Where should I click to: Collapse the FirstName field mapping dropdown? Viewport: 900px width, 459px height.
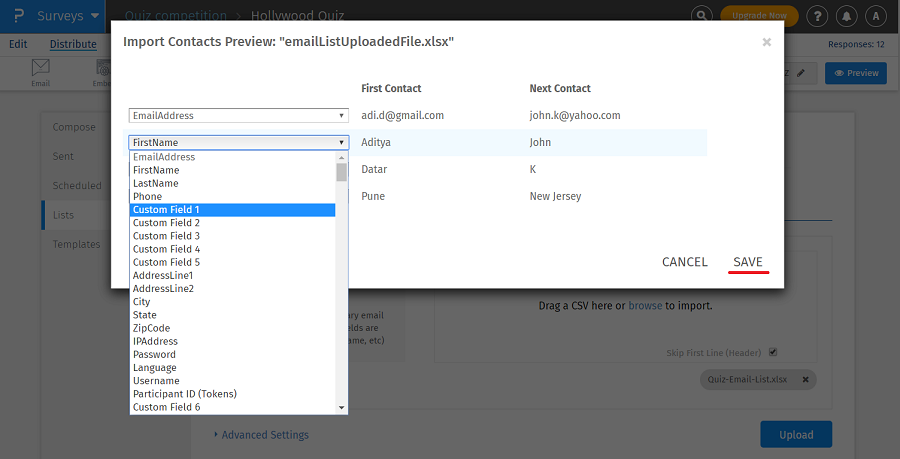click(238, 143)
